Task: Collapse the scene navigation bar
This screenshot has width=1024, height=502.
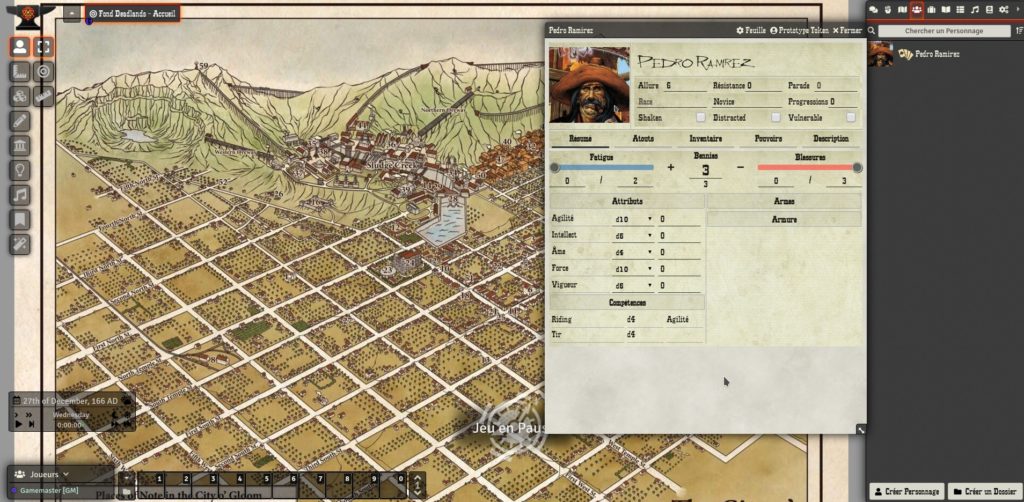Action: (72, 12)
